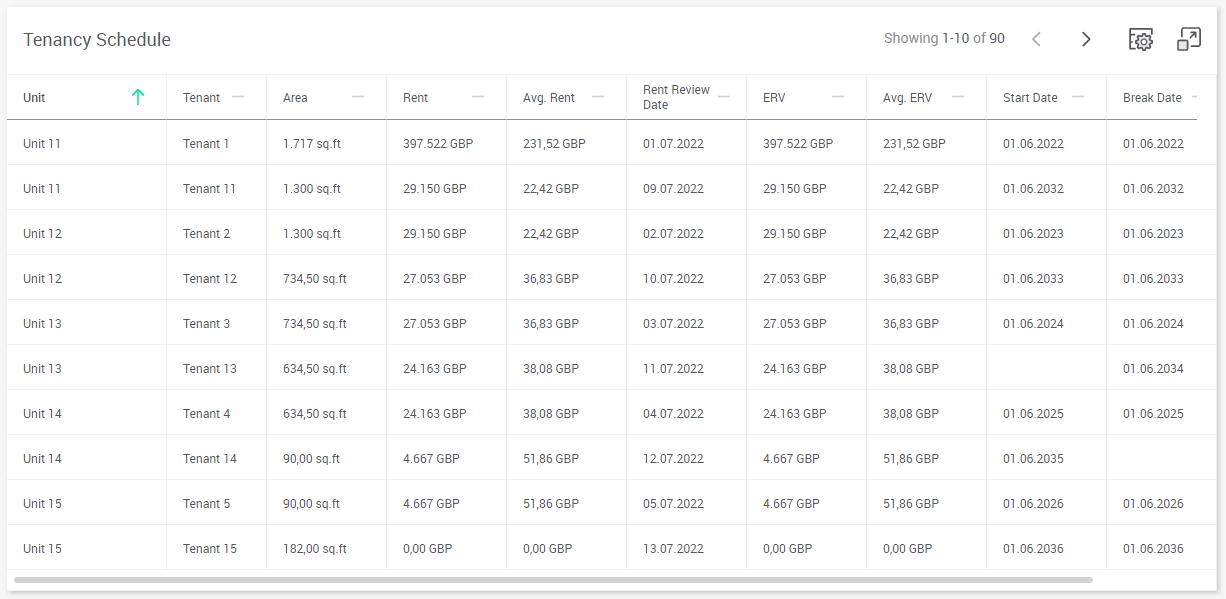
Task: Click the empty Start Date cell for Tenant 13
Action: (x=1046, y=368)
